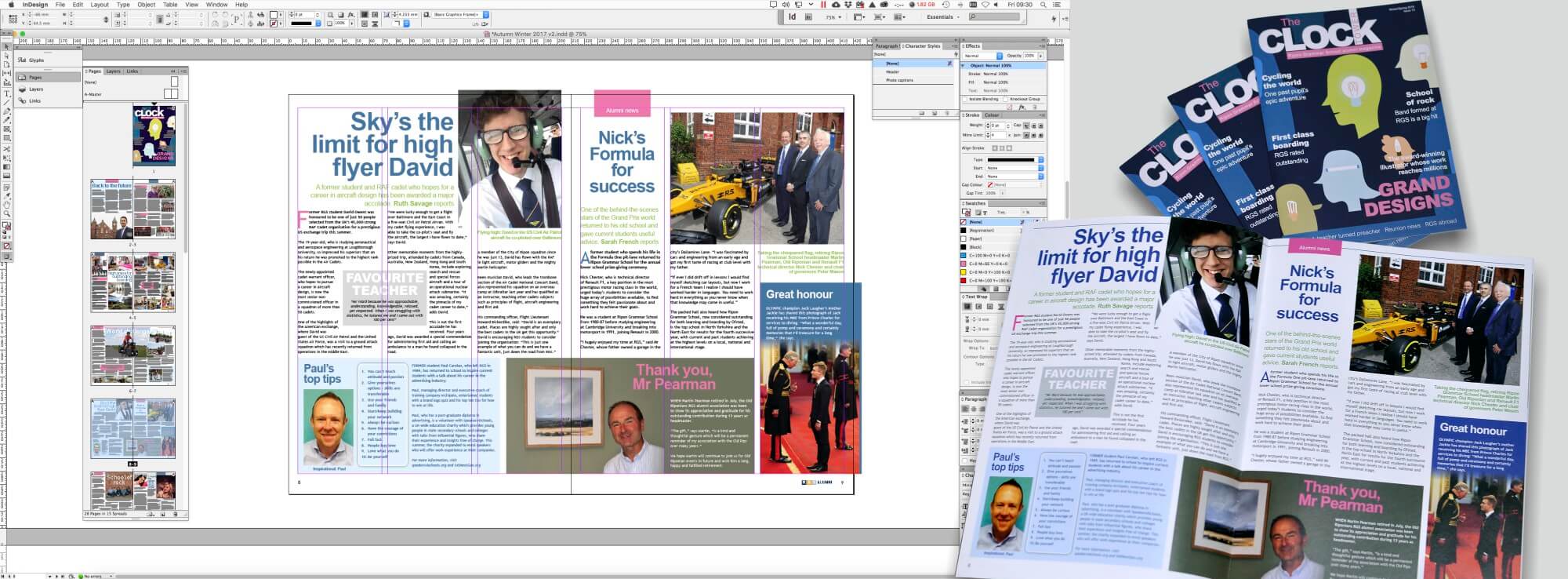Viewport: 1568px width, 579px height.
Task: Open the blending mode Normal dropdown
Action: point(982,56)
